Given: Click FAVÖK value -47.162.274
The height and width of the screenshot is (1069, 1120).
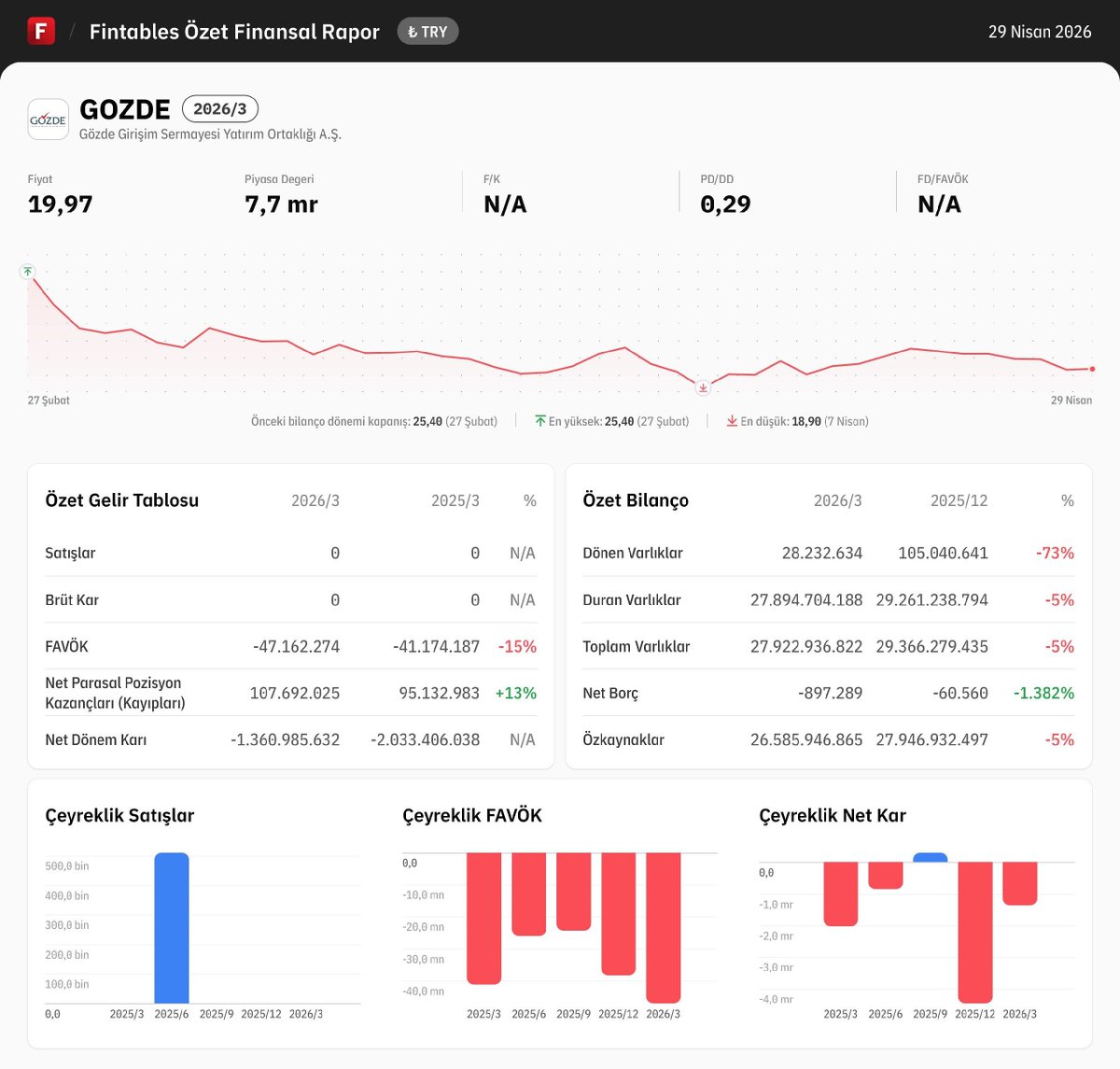Looking at the screenshot, I should (296, 647).
